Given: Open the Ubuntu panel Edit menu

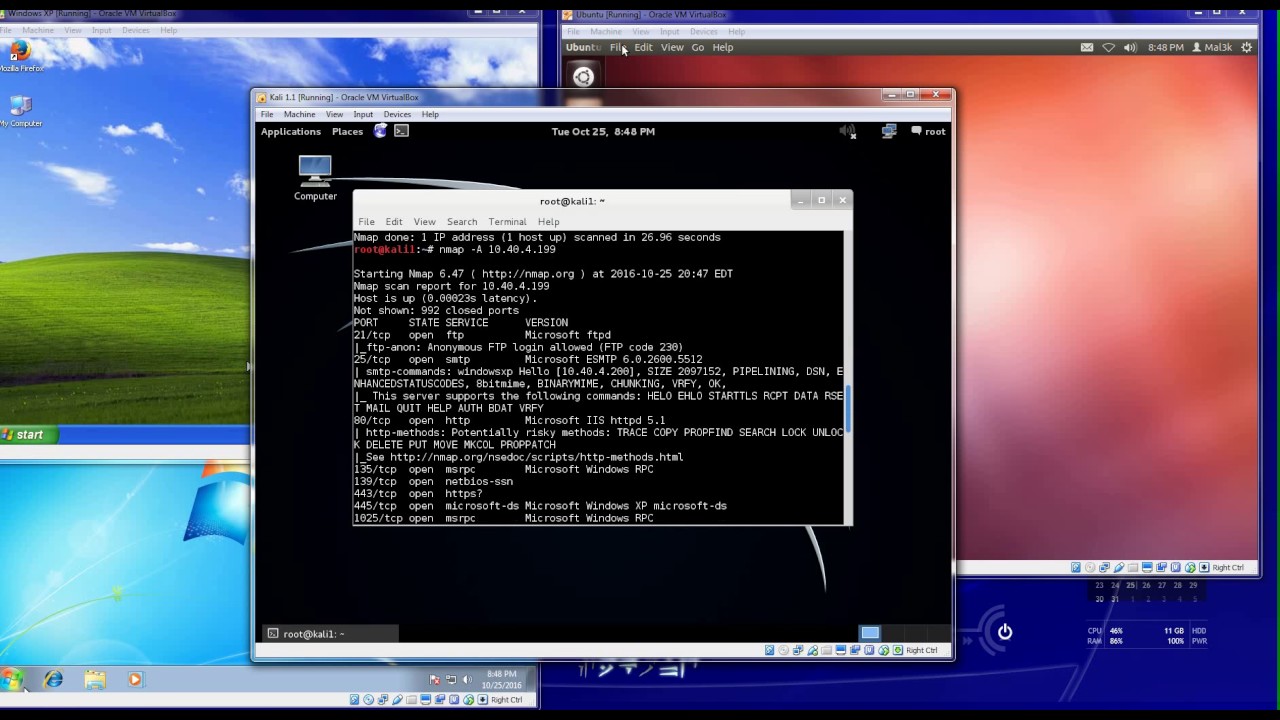Looking at the screenshot, I should click(643, 47).
